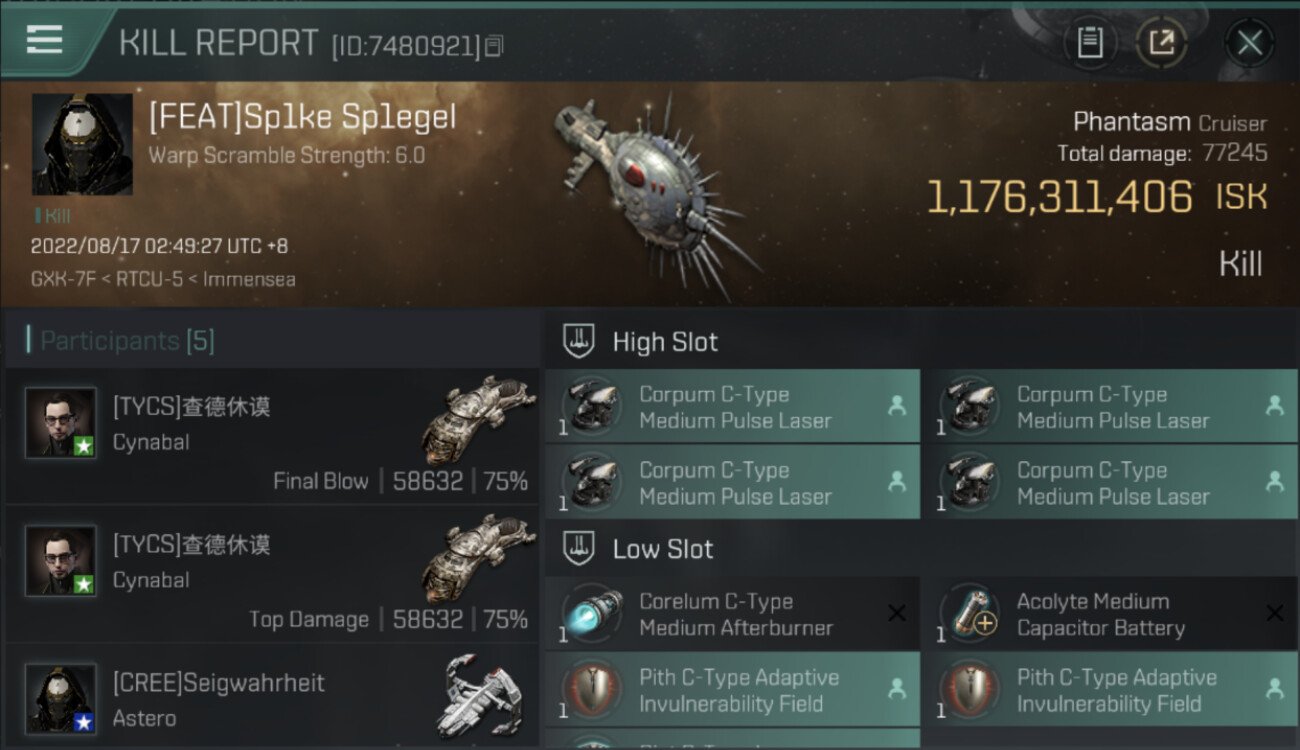Close the kill report window
1300x750 pixels.
(1249, 43)
